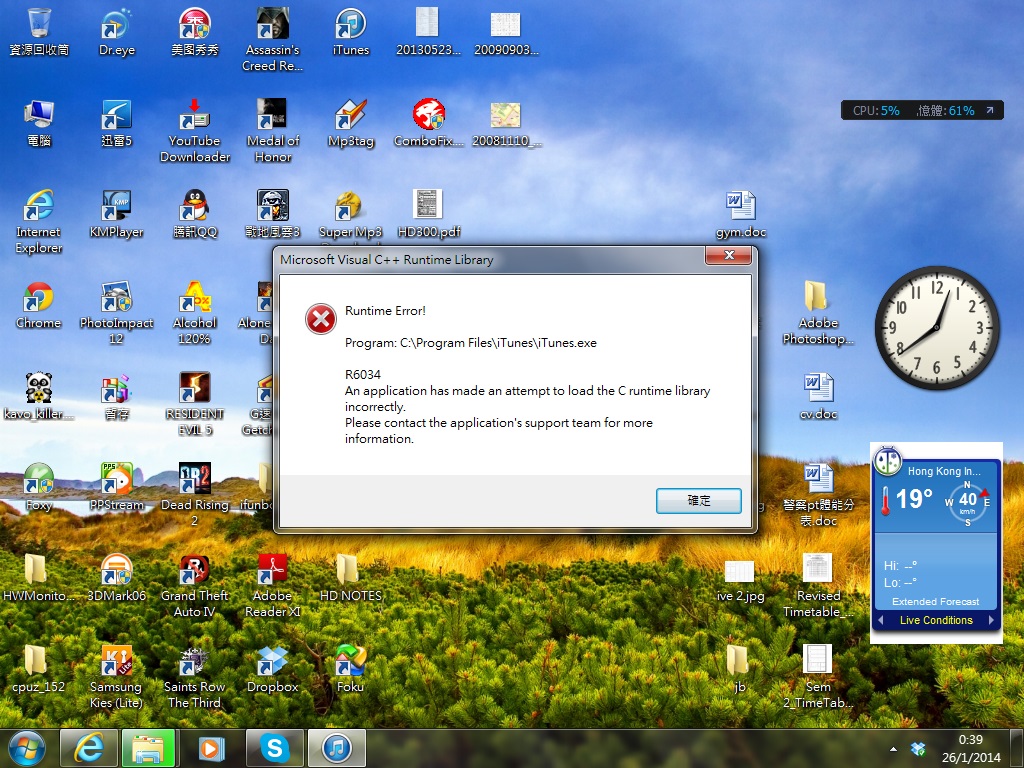Close the Visual C++ Runtime Library dialog

pyautogui.click(x=729, y=255)
